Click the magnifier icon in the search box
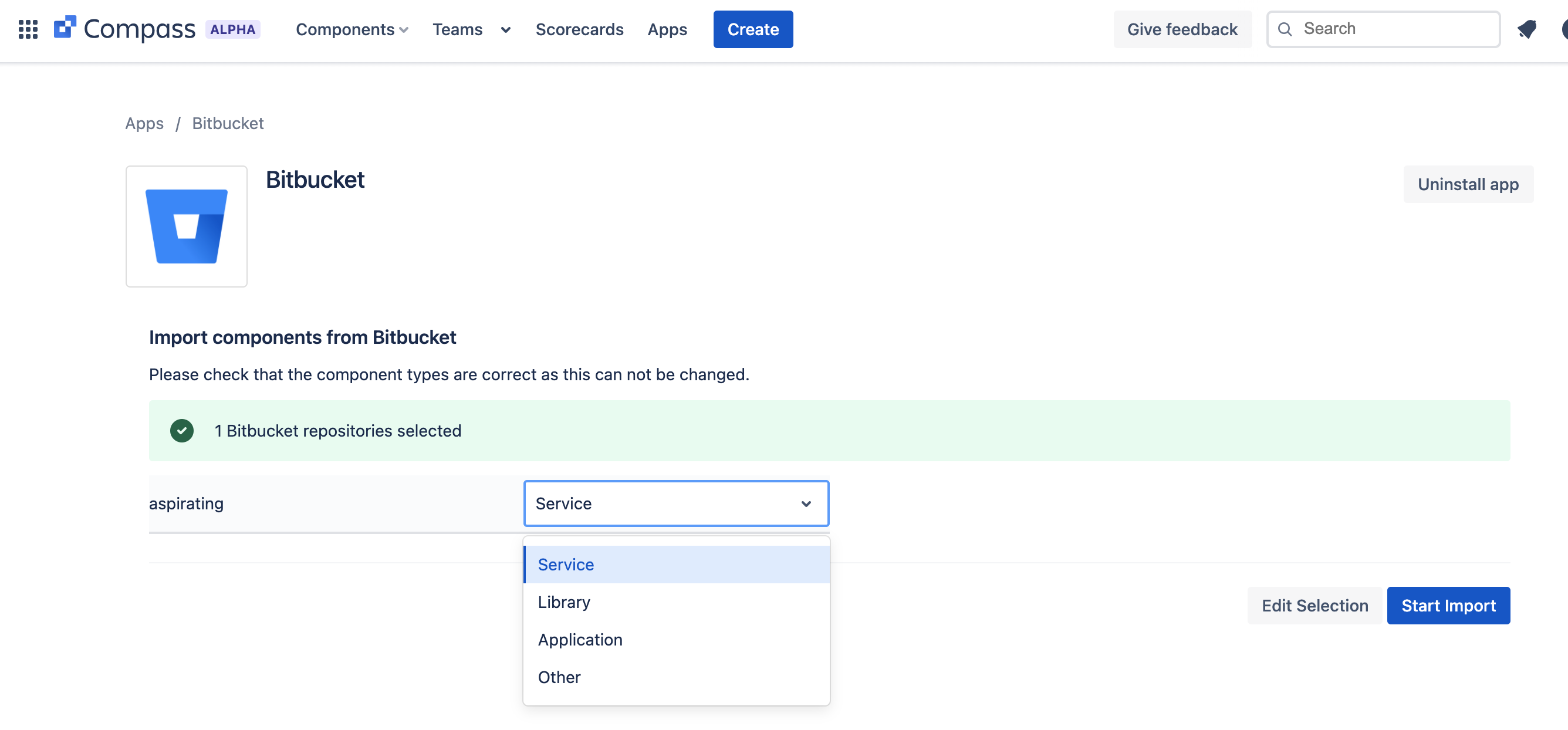 coord(1285,29)
